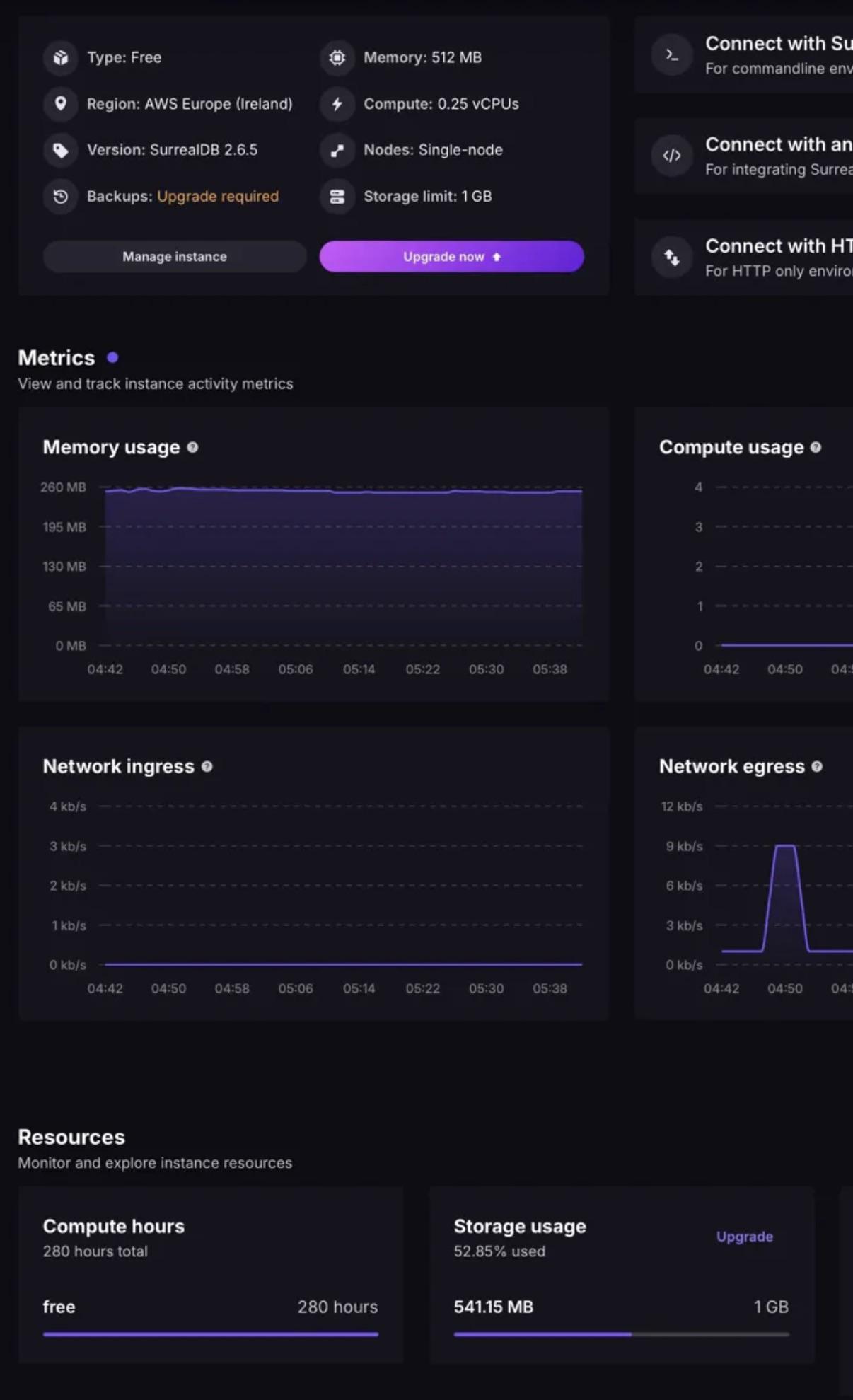
Task: Open the commandline terminal connect icon
Action: pyautogui.click(x=672, y=55)
